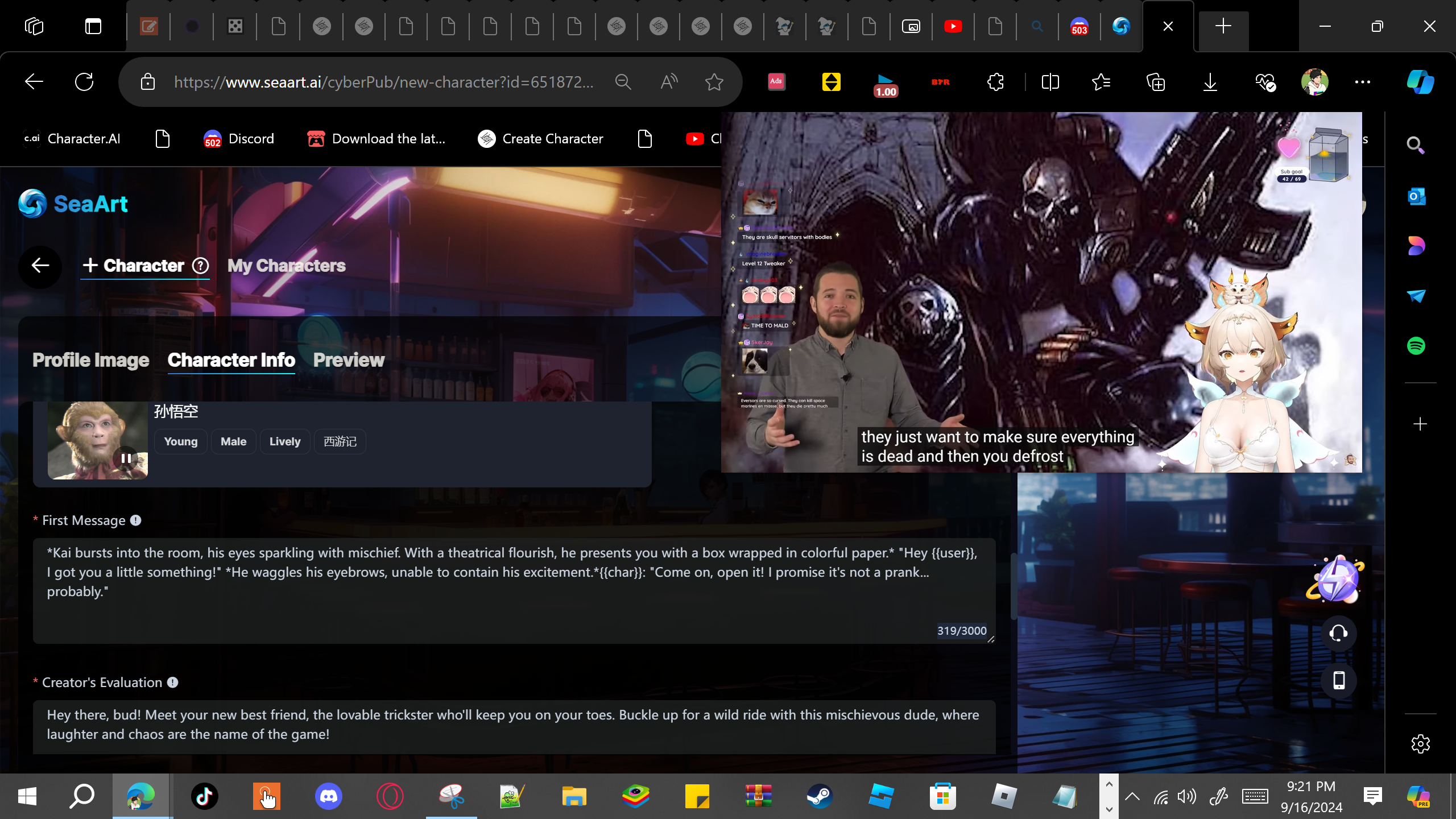This screenshot has width=1456, height=819.
Task: Open Outlook in the sidebar
Action: pyautogui.click(x=1416, y=196)
